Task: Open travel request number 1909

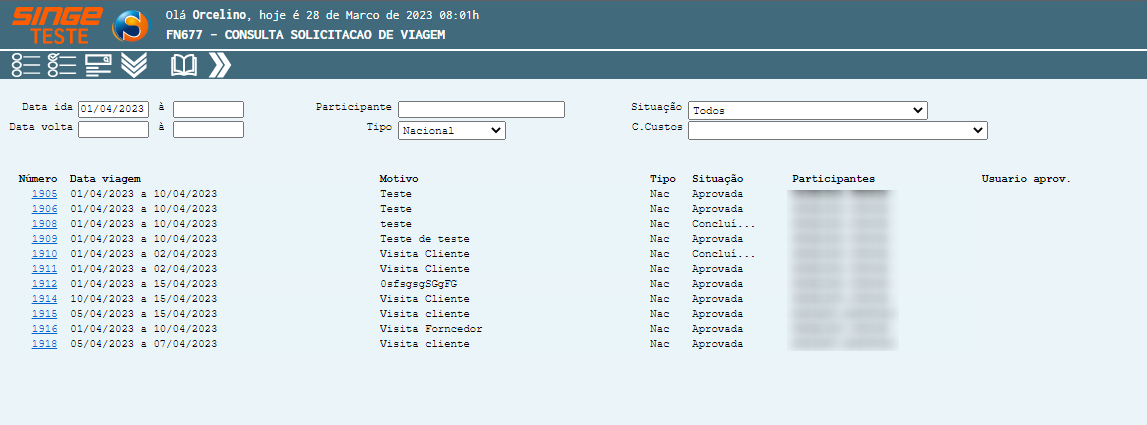Action: (x=44, y=239)
